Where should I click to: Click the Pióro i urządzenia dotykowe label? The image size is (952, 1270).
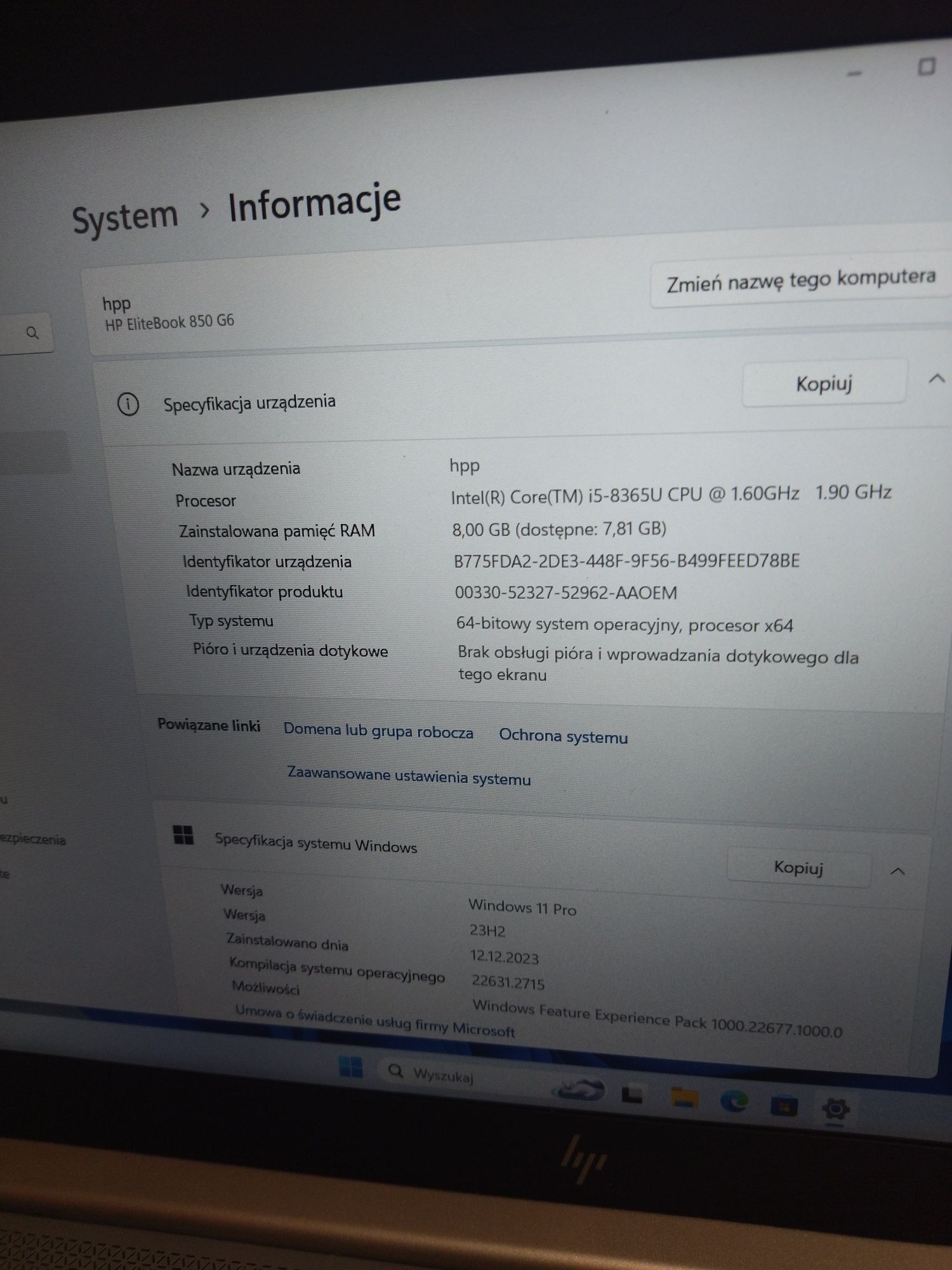pos(290,650)
